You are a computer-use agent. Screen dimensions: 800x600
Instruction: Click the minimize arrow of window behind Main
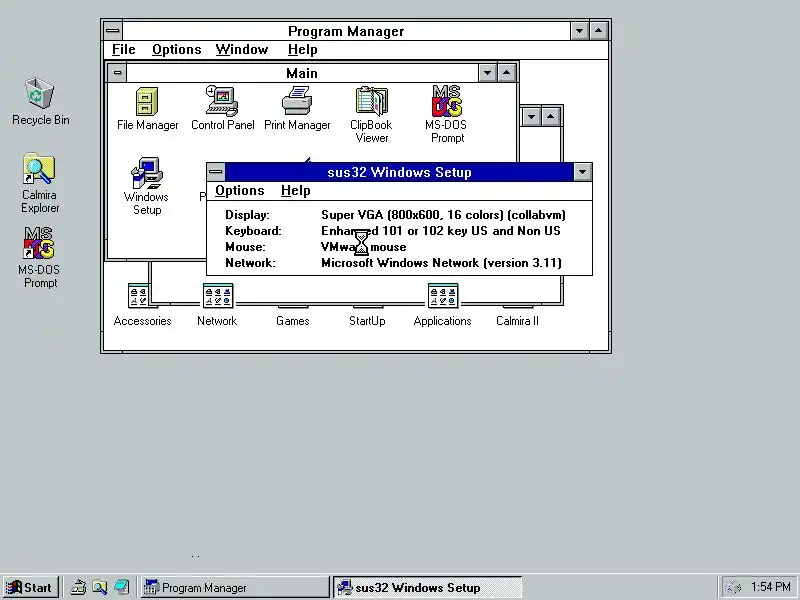[x=532, y=117]
